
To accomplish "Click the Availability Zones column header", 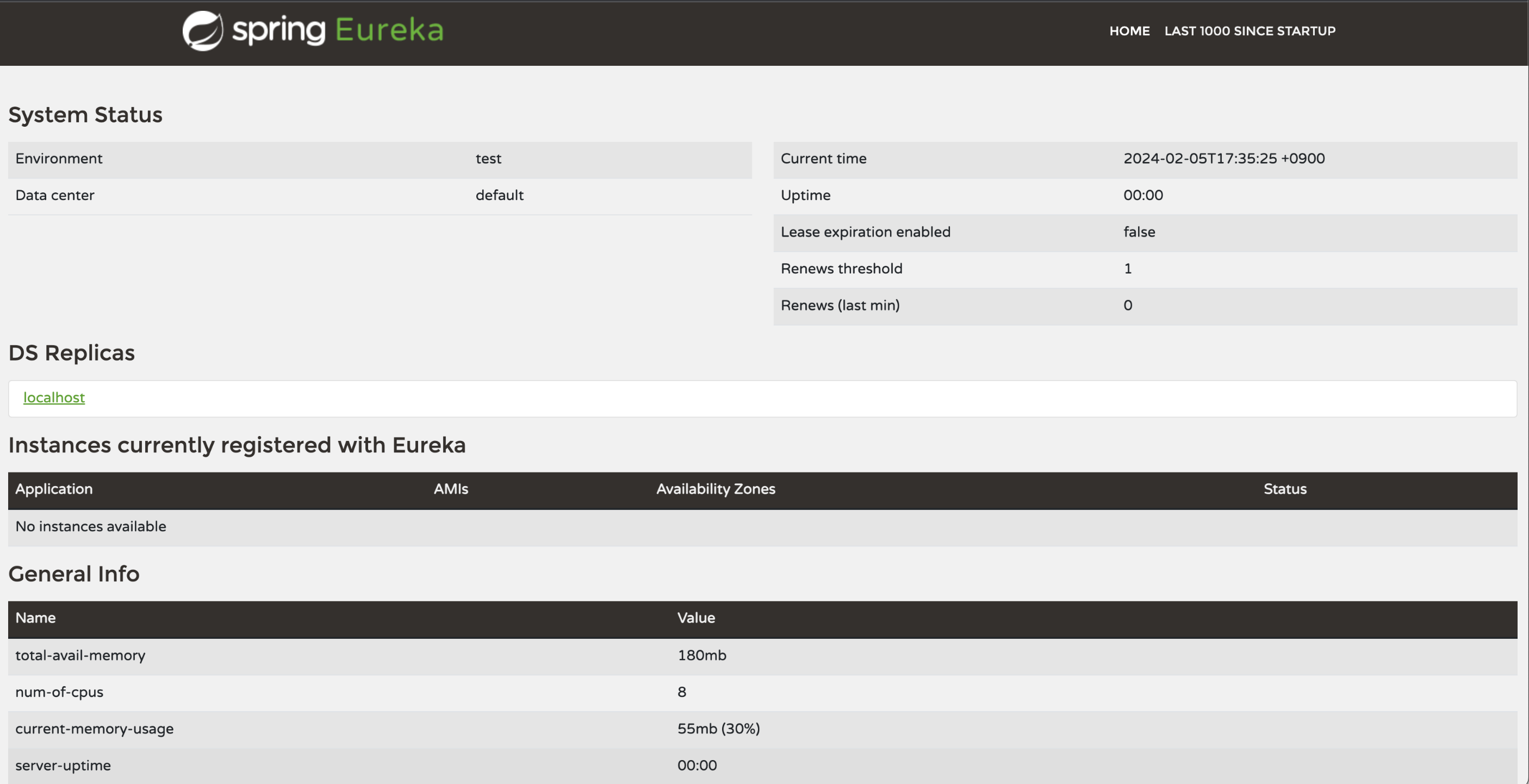I will 715,489.
